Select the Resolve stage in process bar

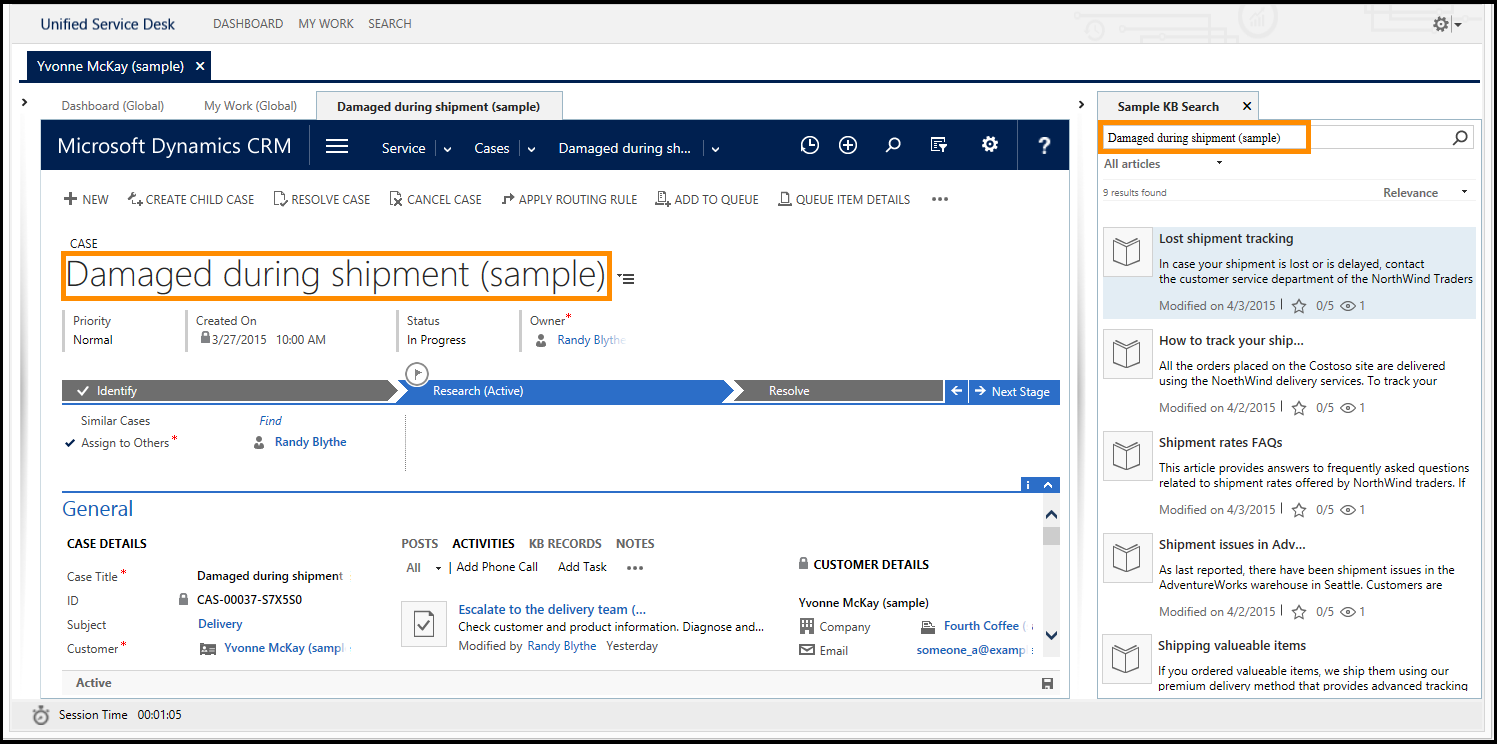(789, 391)
